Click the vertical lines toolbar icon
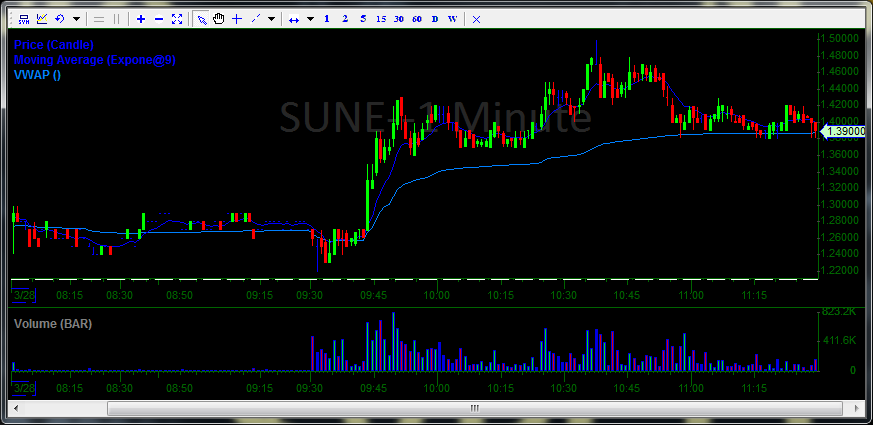Viewport: 873px width, 425px height. 116,19
